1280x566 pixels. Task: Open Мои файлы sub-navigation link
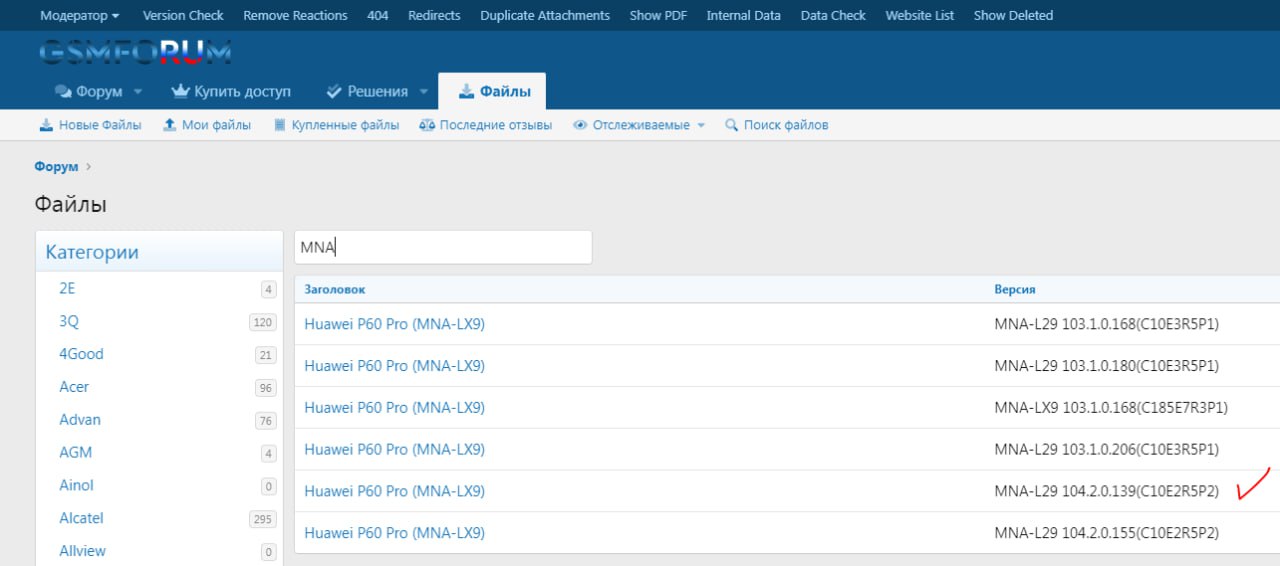[207, 125]
